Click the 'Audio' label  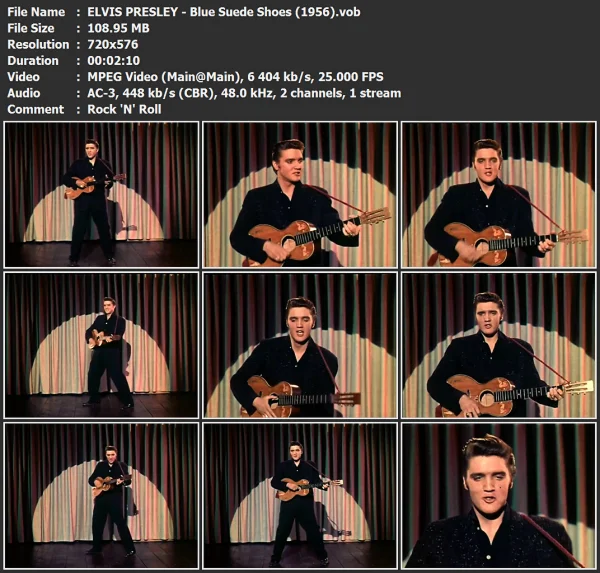pos(24,93)
